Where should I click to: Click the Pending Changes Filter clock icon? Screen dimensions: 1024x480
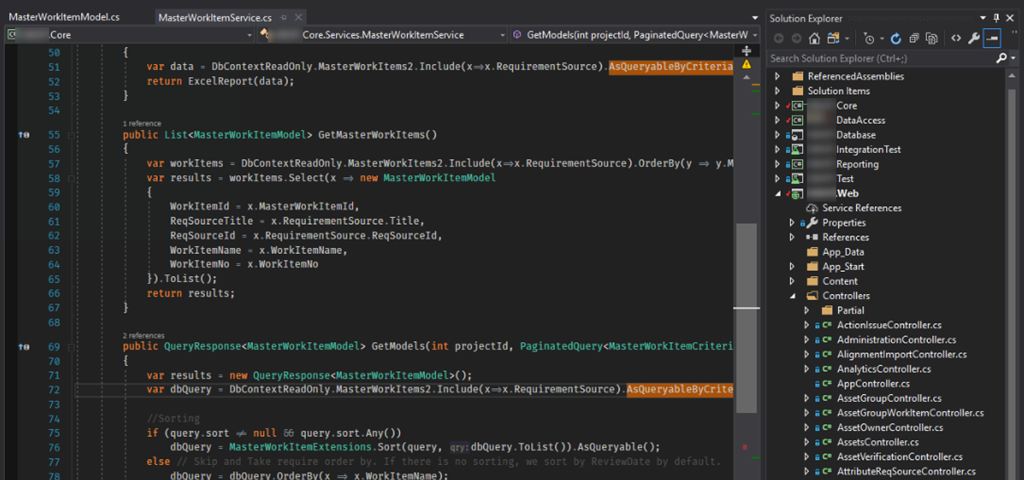(868, 39)
